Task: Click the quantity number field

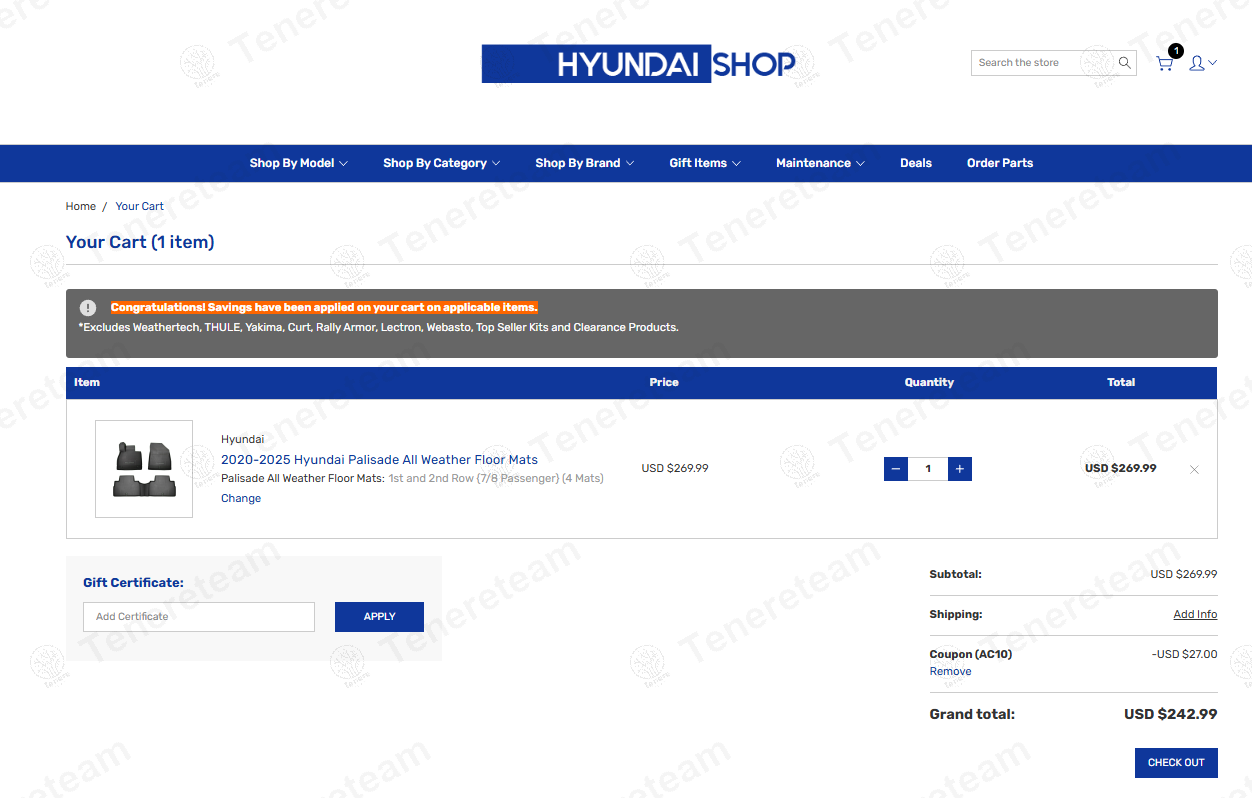Action: click(928, 469)
